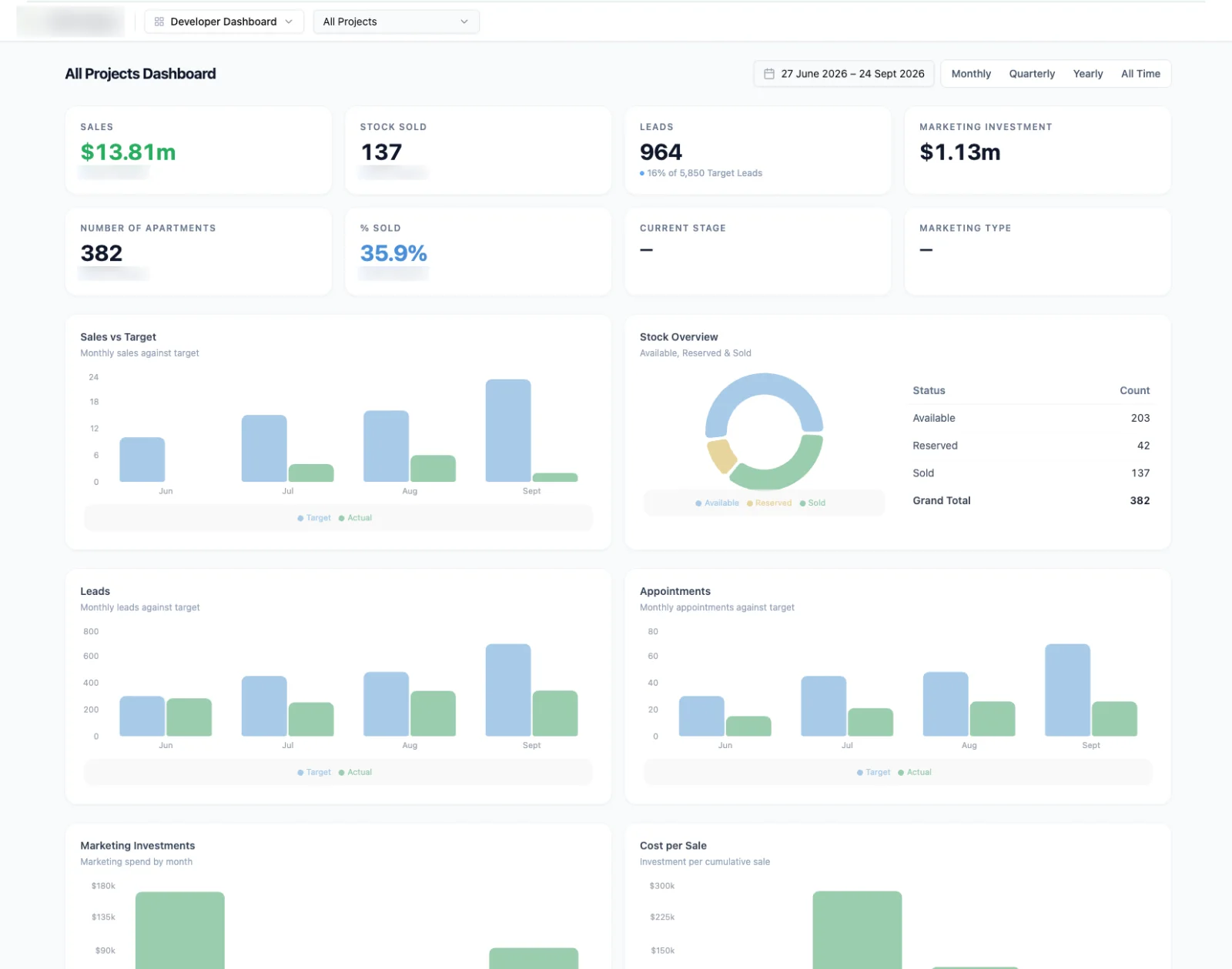The height and width of the screenshot is (969, 1232).
Task: Click the Stock Sold 137 value
Action: pos(381,152)
